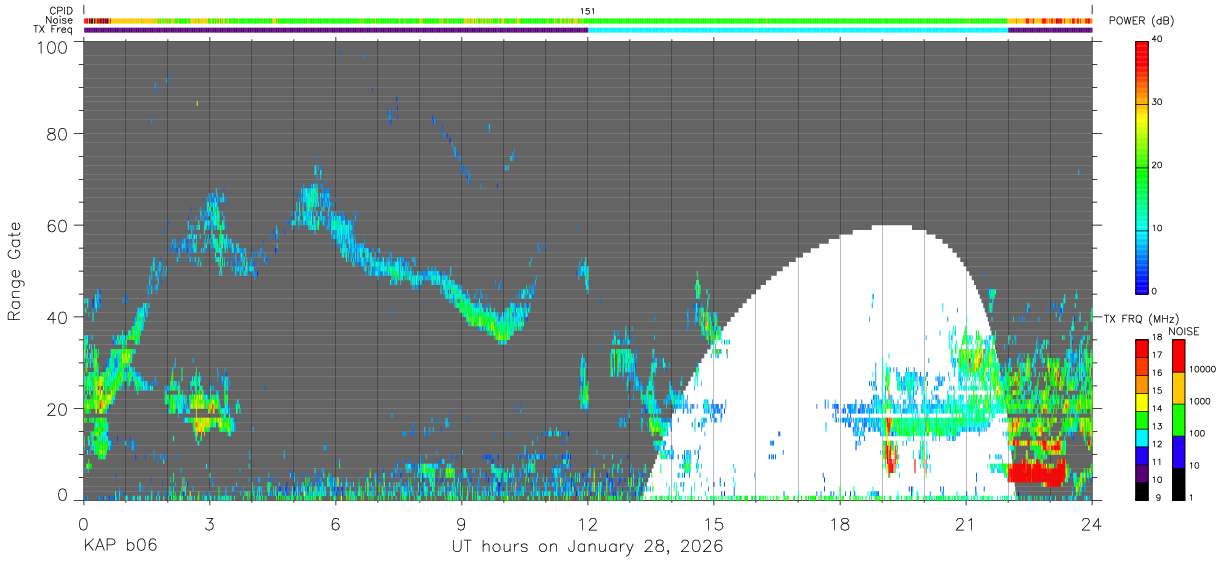Image resolution: width=1228 pixels, height=567 pixels.
Task: Select the 'TX FRQ (MHz)' legend title
Action: [1139, 319]
